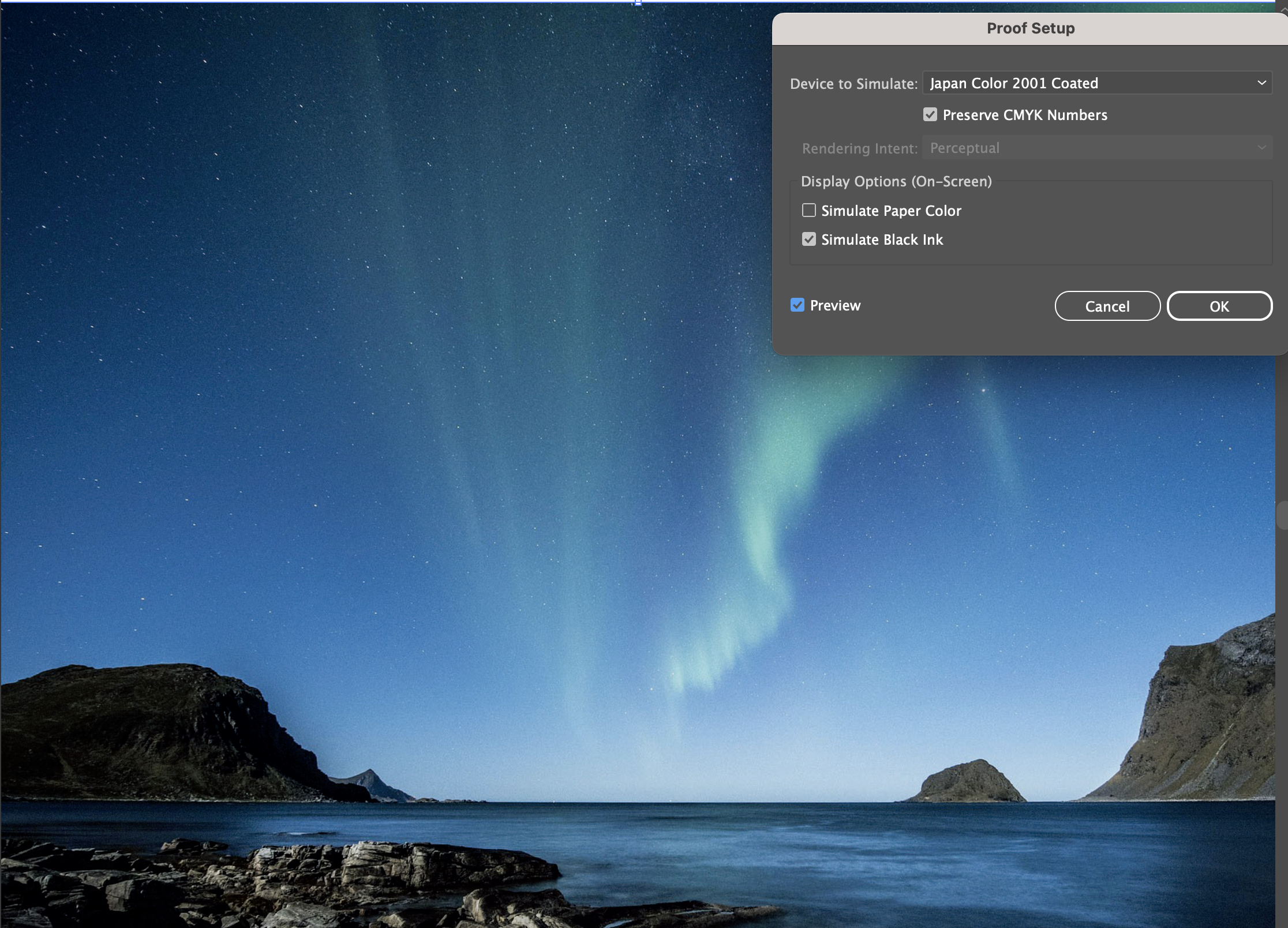Uncheck Preserve CMYK Numbers checkbox
Image resolution: width=1288 pixels, height=928 pixels.
(x=930, y=115)
